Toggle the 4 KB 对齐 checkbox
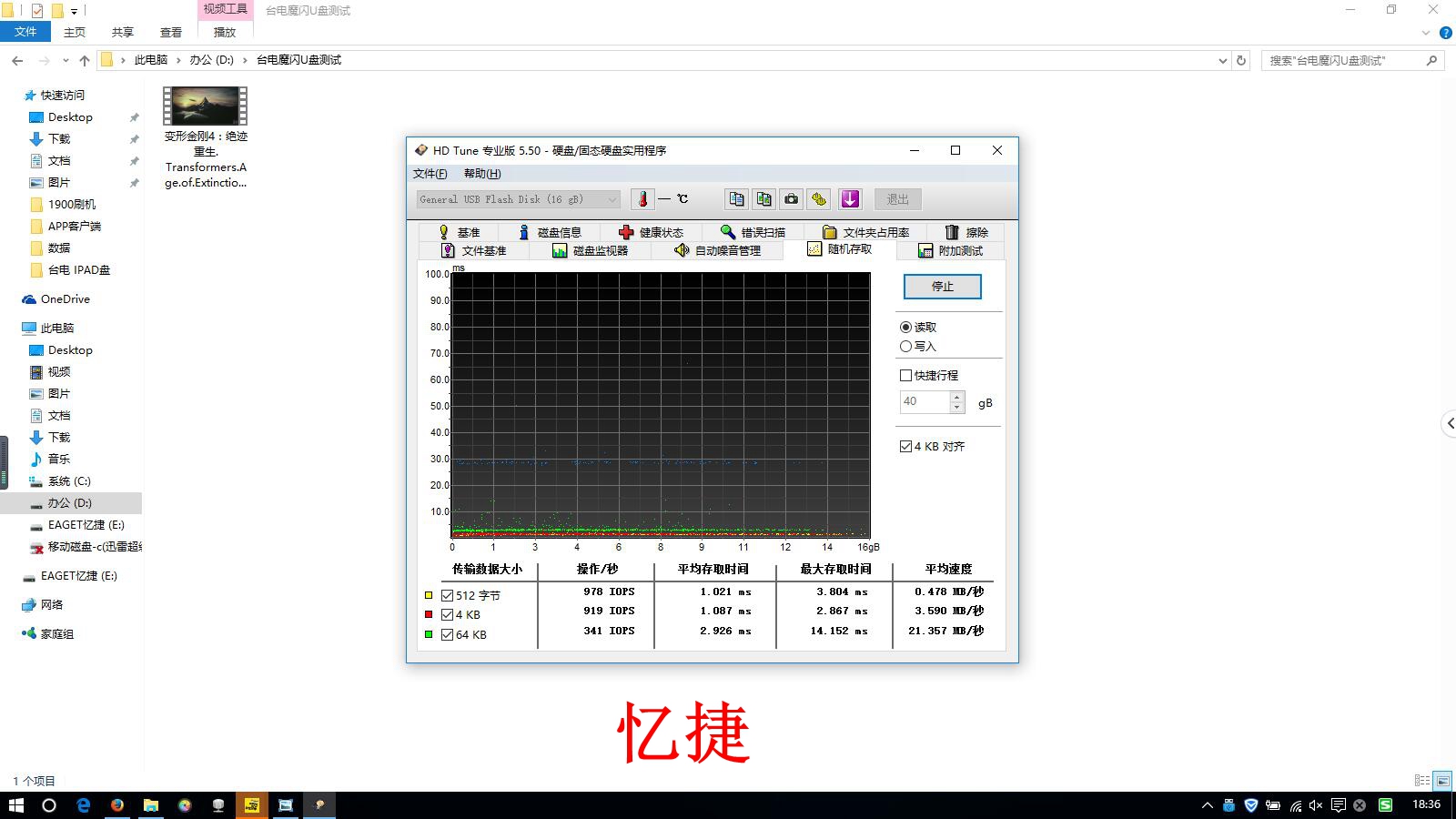1456x819 pixels. tap(905, 446)
